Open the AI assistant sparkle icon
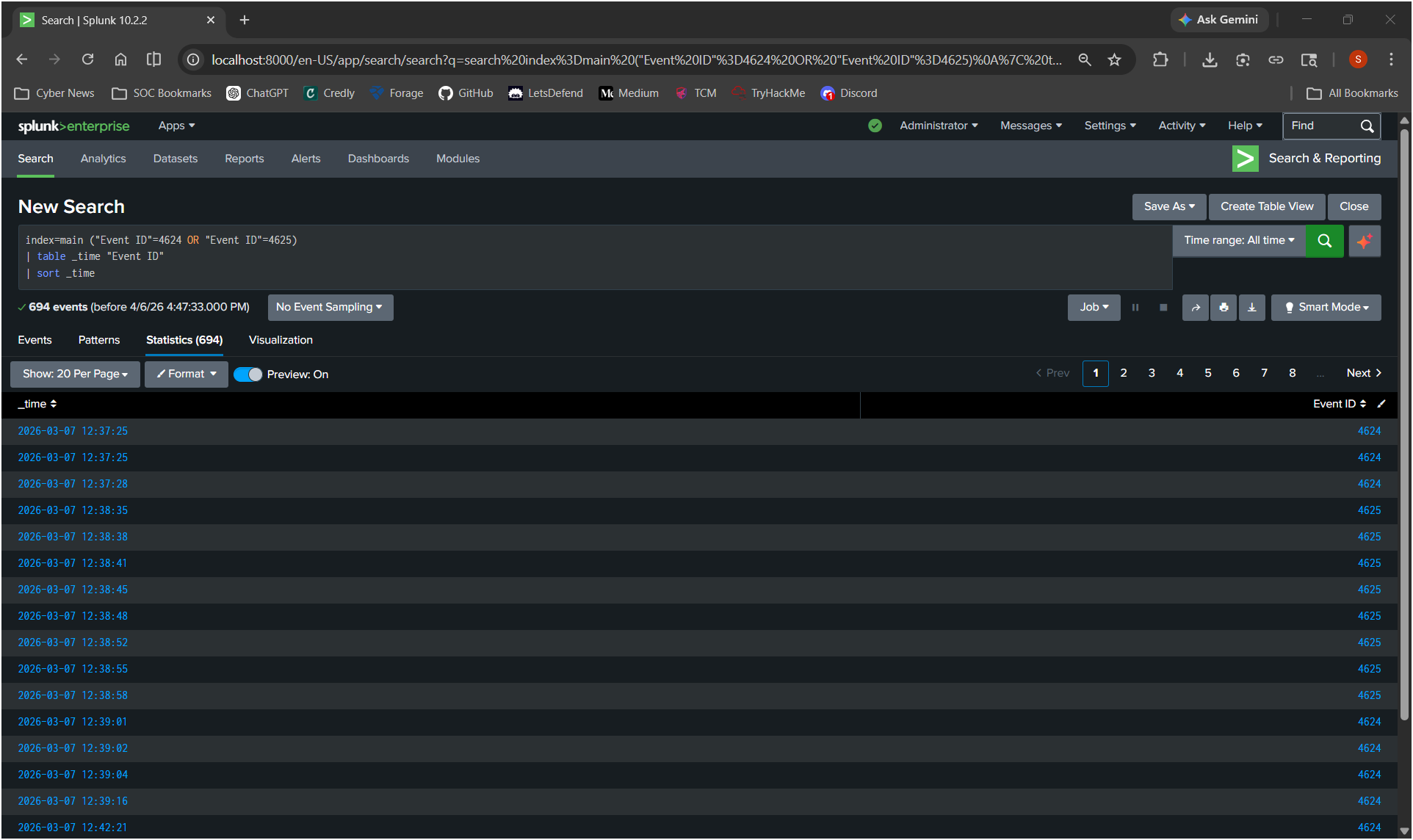The width and height of the screenshot is (1413, 840). 1365,241
